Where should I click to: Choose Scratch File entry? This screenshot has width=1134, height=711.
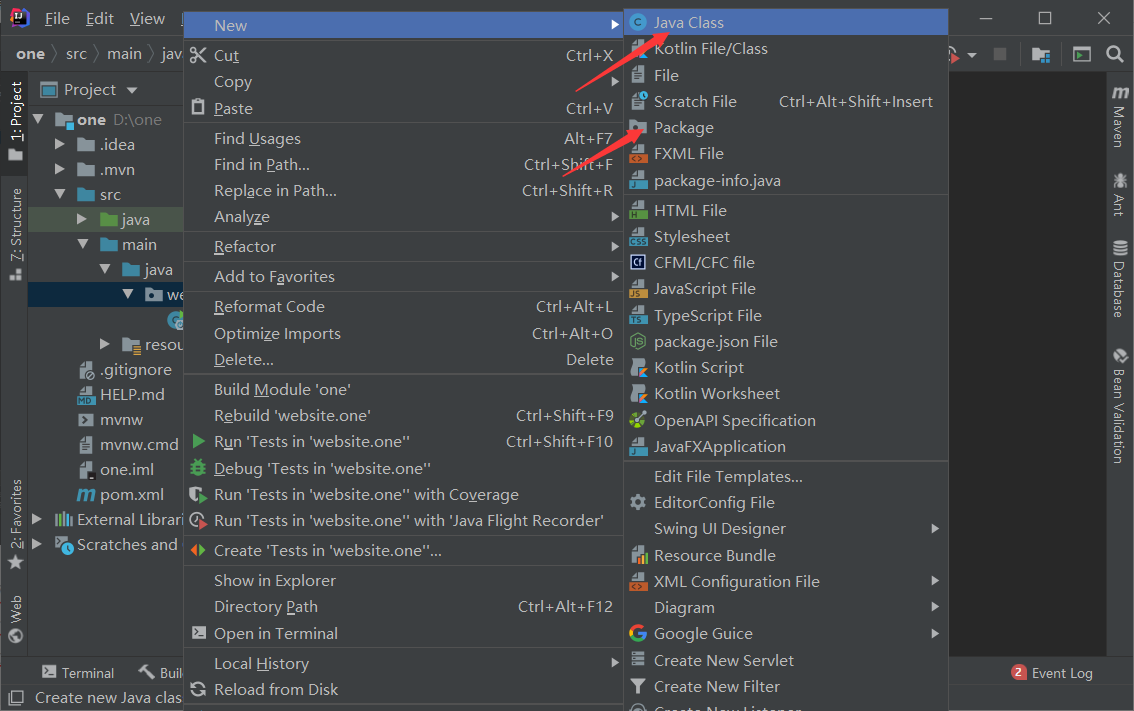coord(785,101)
